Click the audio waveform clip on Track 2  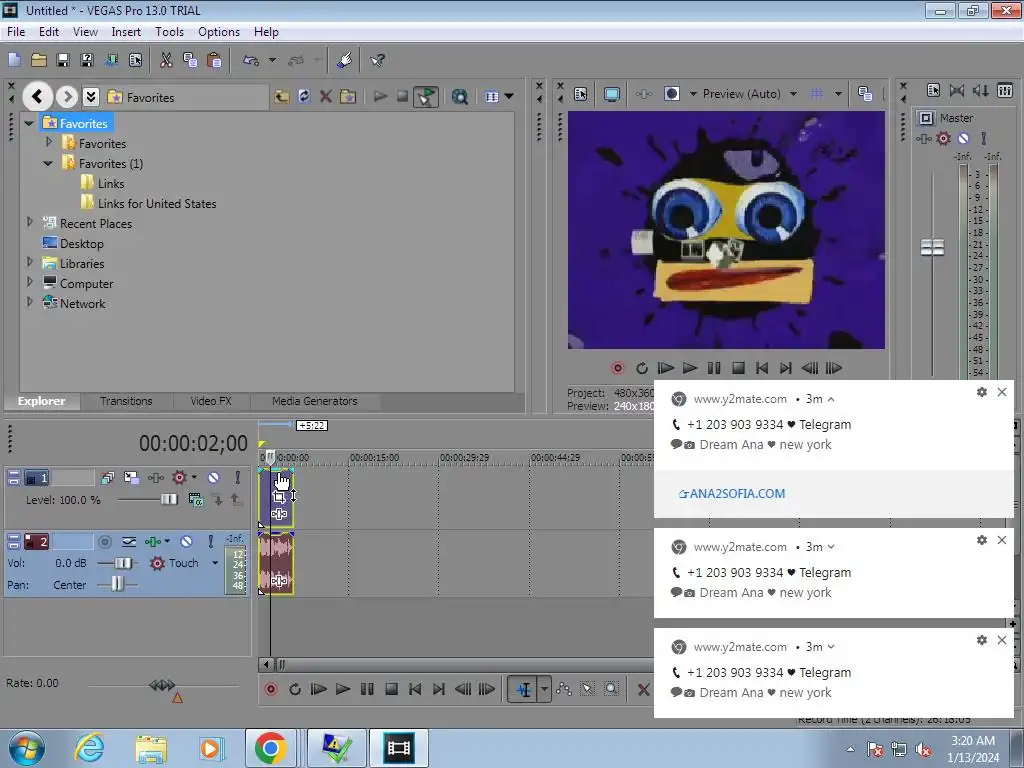click(276, 563)
